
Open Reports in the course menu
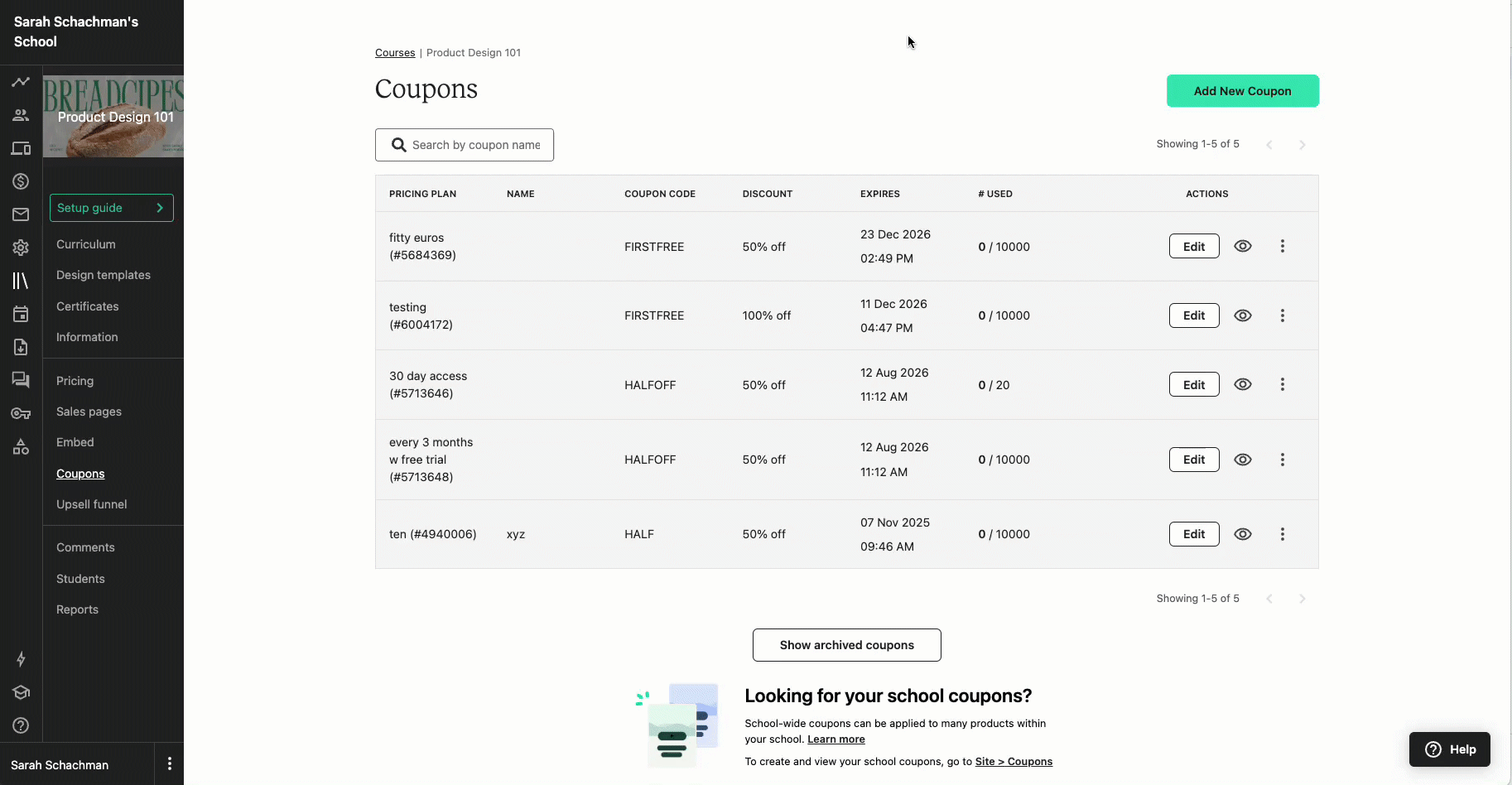77,609
